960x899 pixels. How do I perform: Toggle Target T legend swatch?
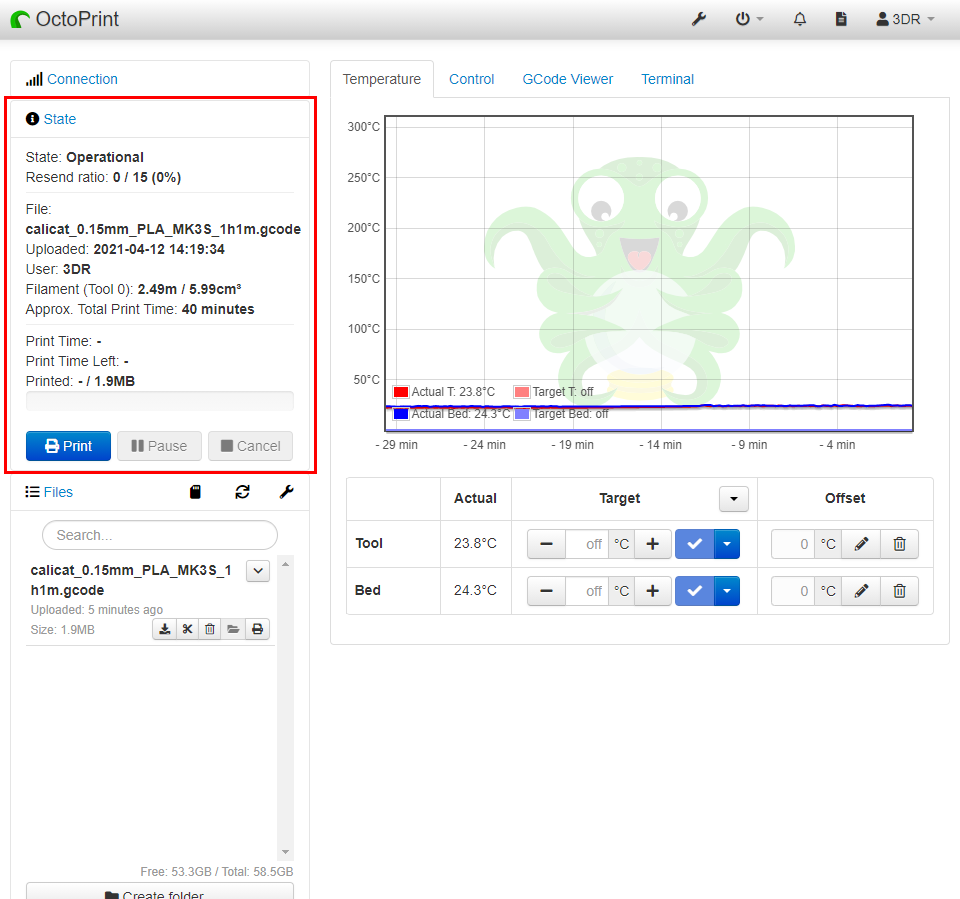(522, 392)
